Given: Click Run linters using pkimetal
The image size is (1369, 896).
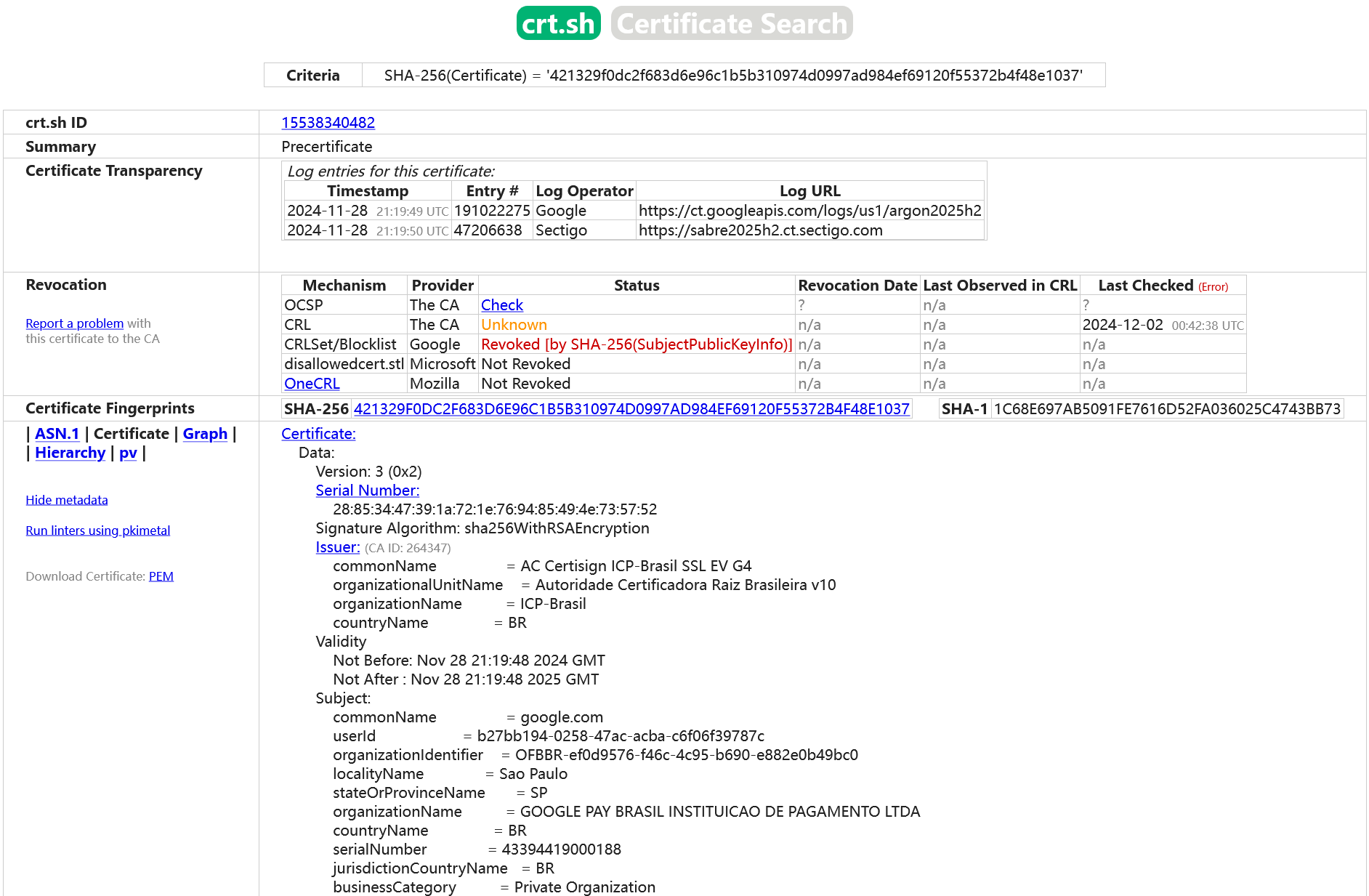Looking at the screenshot, I should point(97,530).
